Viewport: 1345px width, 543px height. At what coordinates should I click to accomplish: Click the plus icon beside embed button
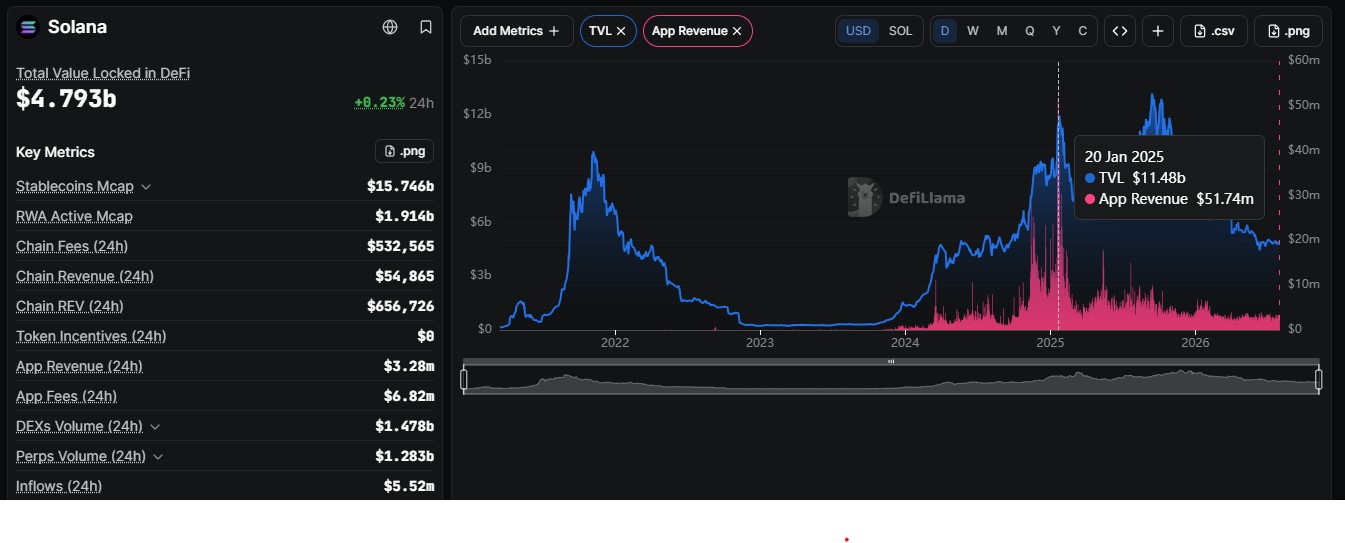(x=1158, y=31)
